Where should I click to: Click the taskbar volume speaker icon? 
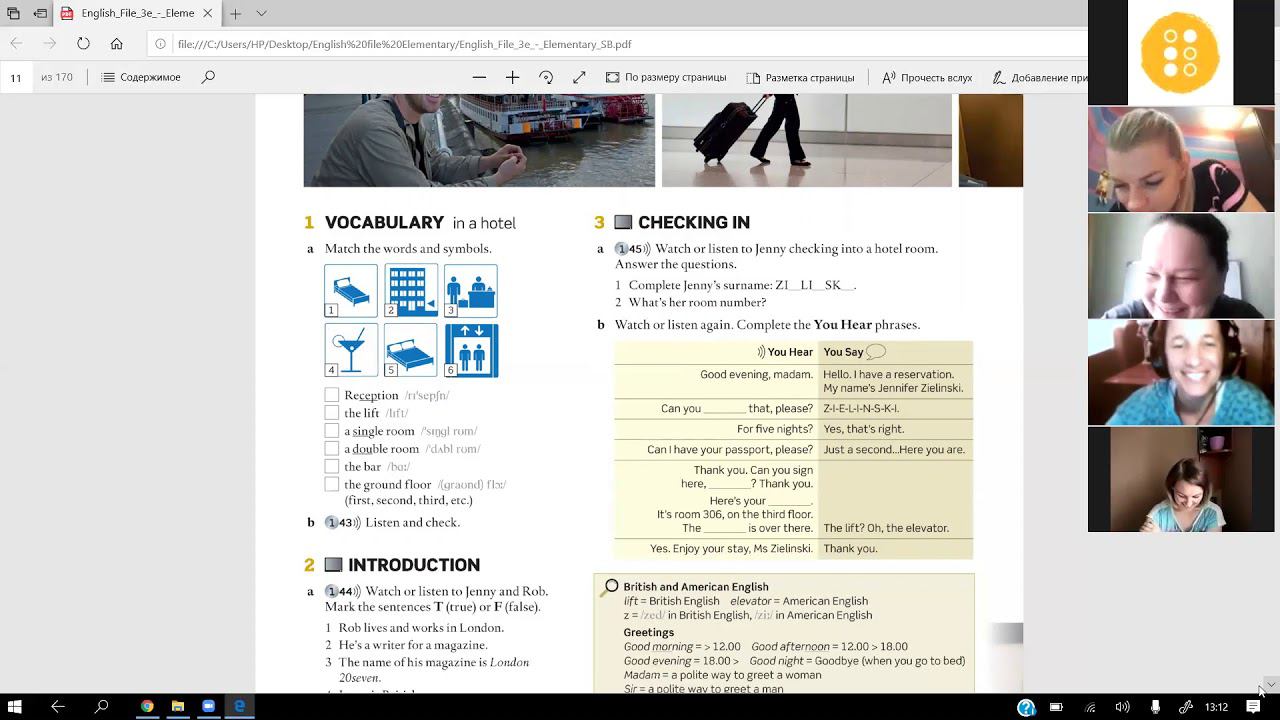pos(1122,707)
